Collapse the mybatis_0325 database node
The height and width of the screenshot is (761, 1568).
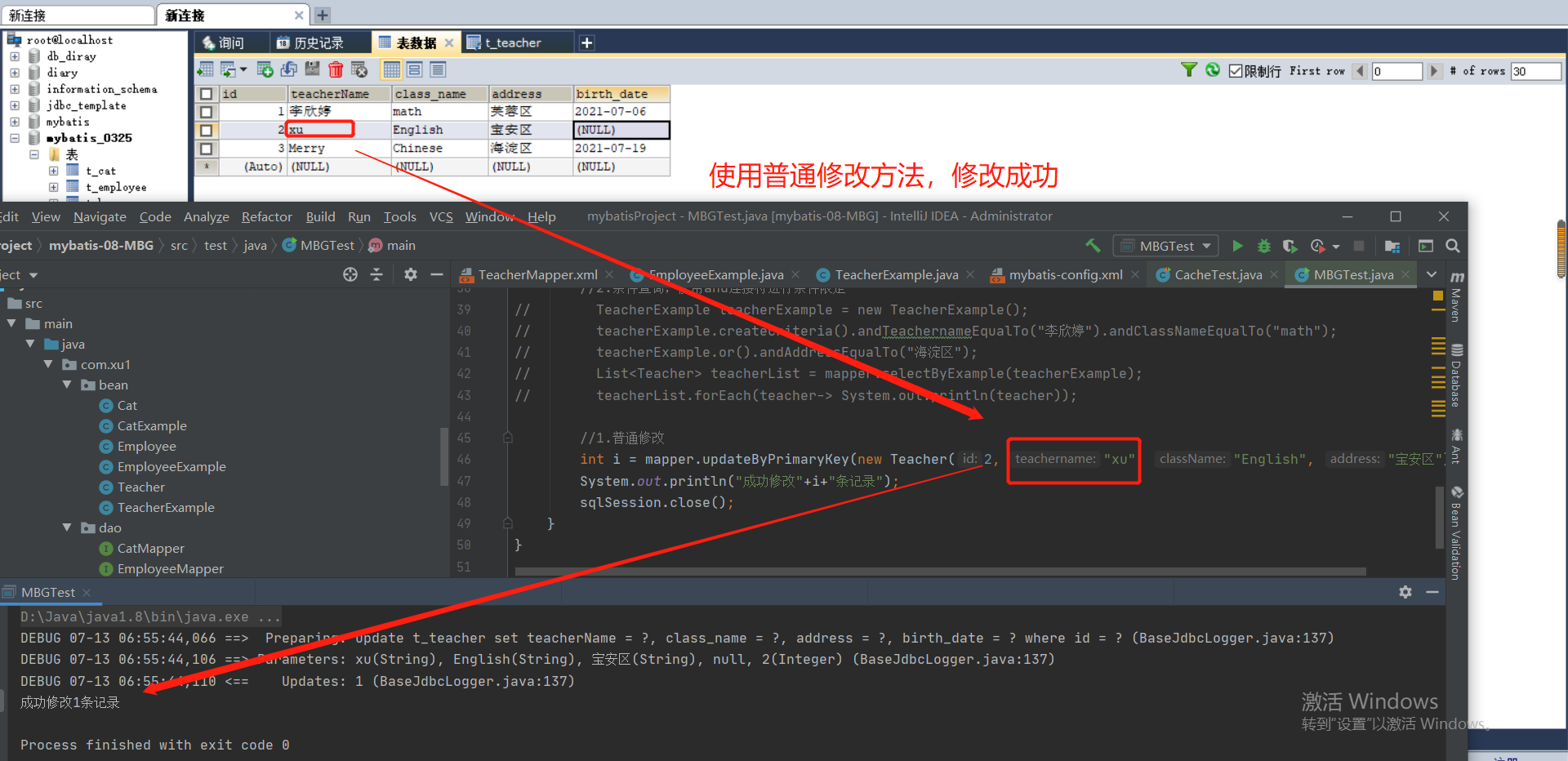(x=15, y=138)
